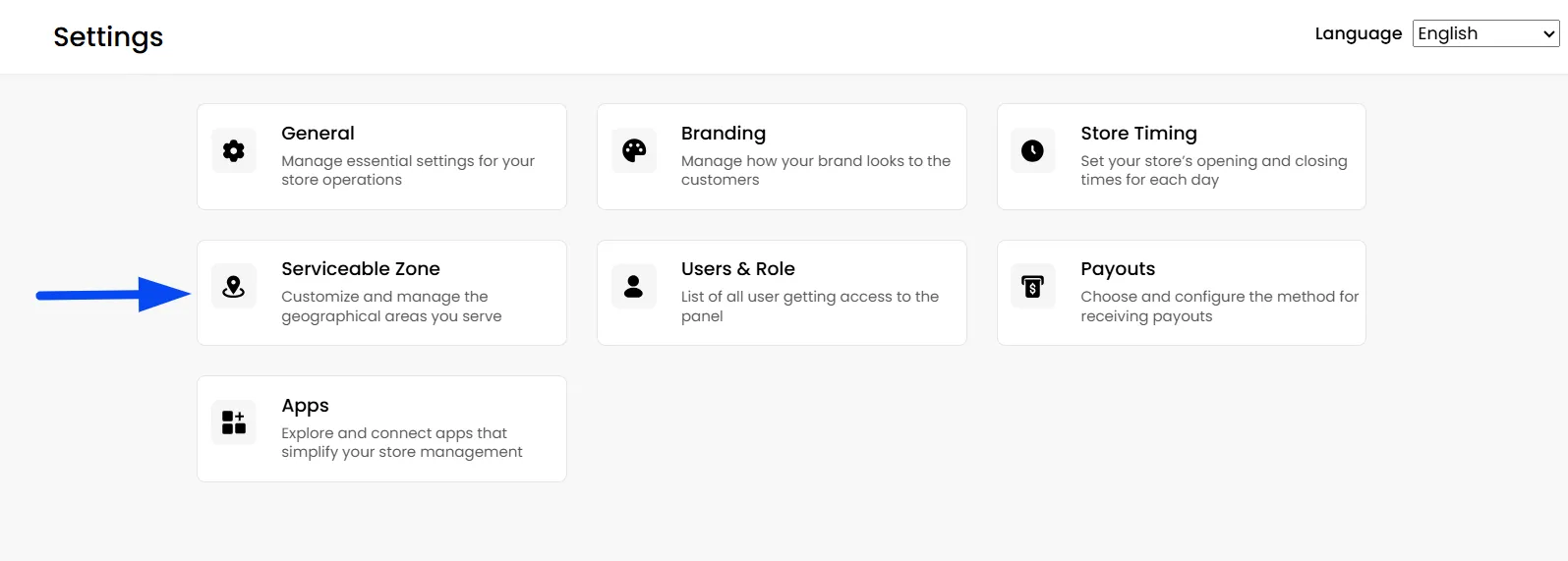
Task: Click 'Choose and configure the method' description
Action: (1219, 306)
